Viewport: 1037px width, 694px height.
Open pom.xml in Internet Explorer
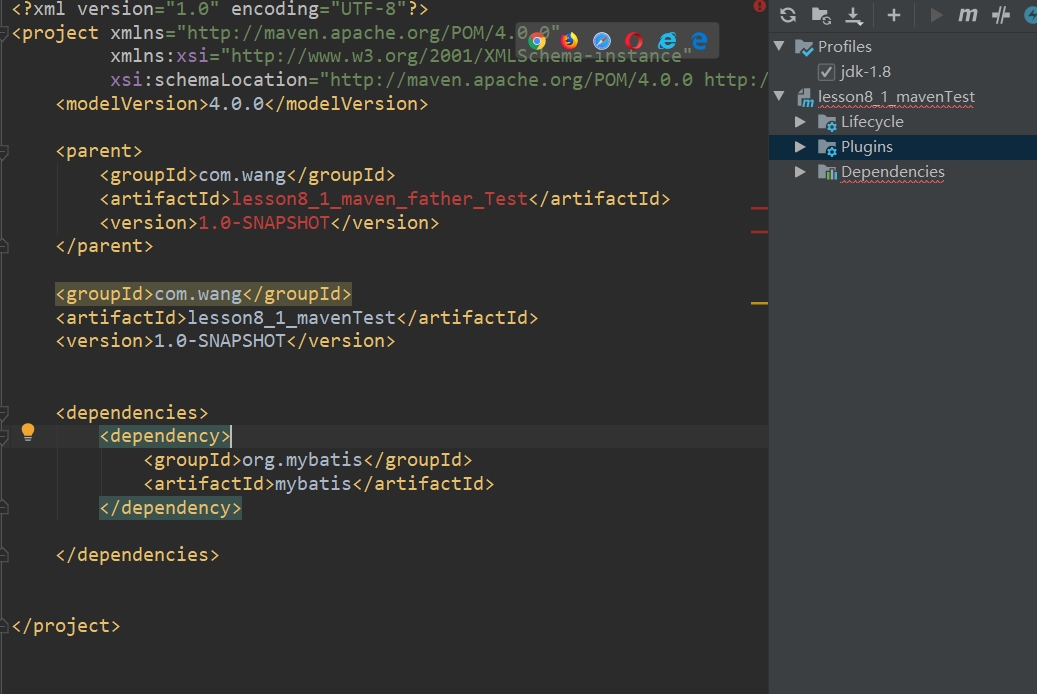pos(667,41)
